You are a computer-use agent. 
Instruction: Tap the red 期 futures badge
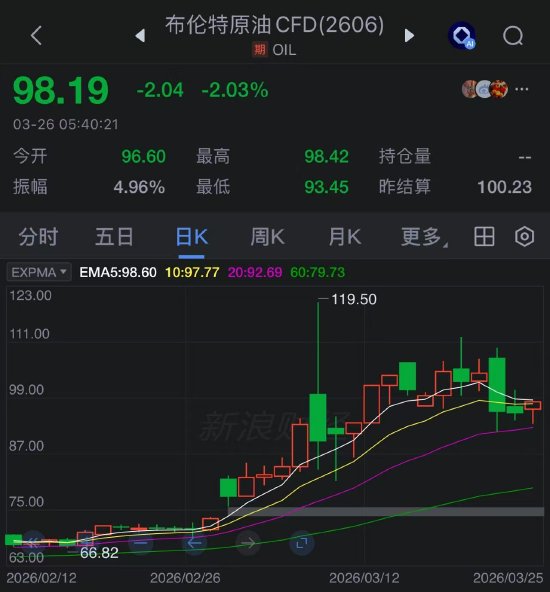(x=259, y=49)
